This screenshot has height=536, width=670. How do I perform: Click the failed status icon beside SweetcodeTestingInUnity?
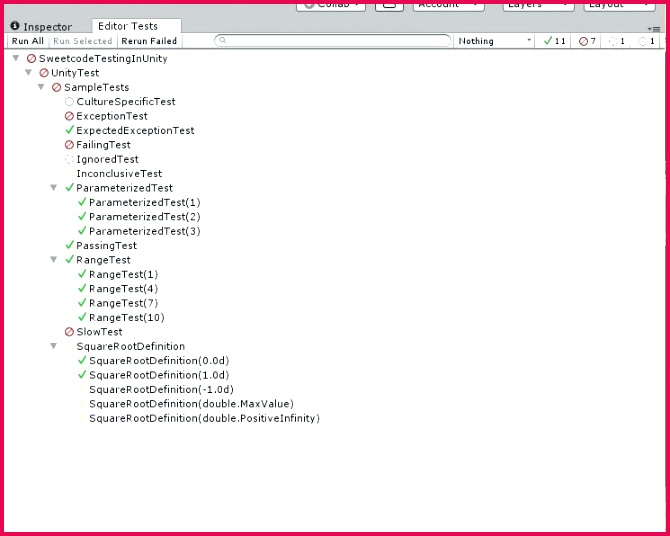(x=31, y=59)
